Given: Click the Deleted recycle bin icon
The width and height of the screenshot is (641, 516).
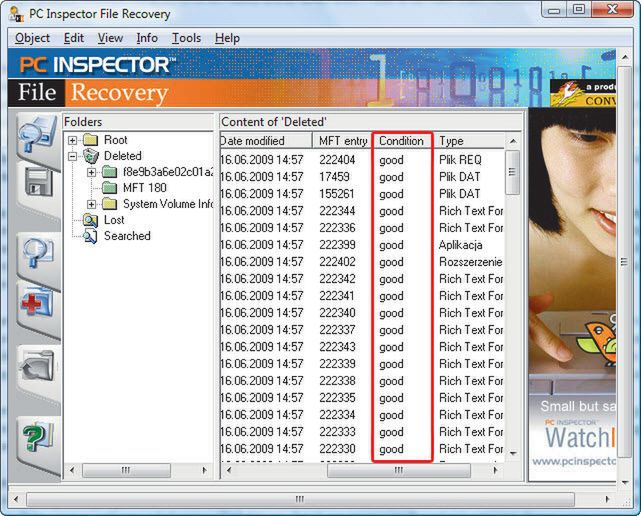Looking at the screenshot, I should point(90,156).
